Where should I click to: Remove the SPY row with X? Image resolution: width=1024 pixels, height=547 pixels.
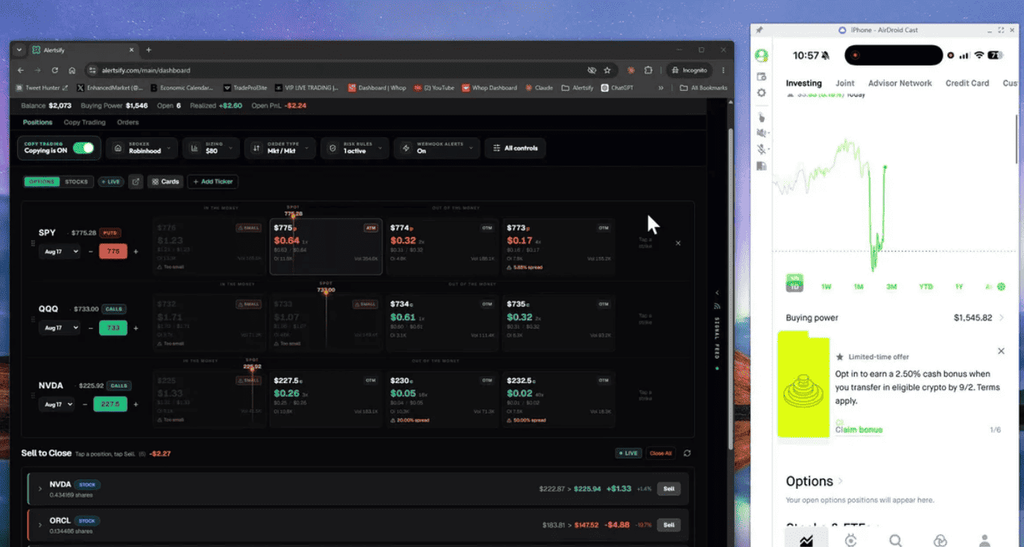[678, 243]
